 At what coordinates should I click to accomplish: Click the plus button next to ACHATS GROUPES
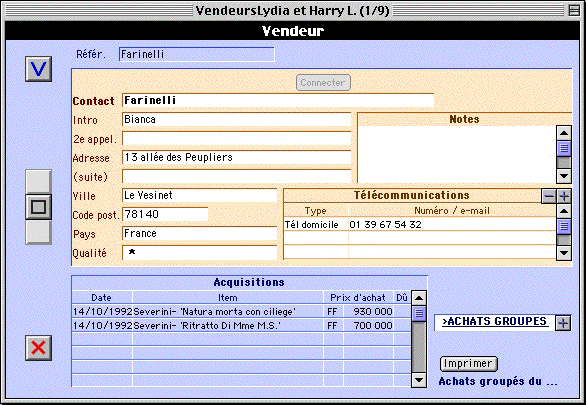(x=563, y=323)
